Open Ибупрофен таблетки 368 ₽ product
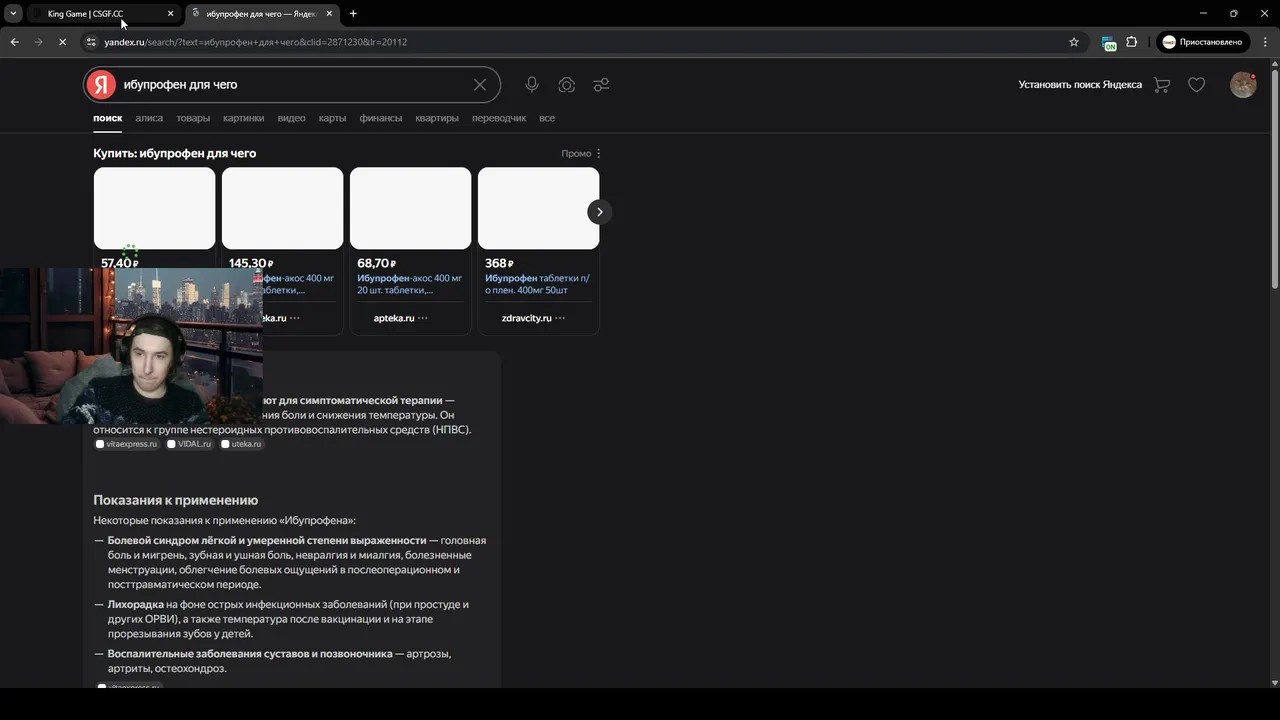1280x720 pixels. [x=538, y=284]
